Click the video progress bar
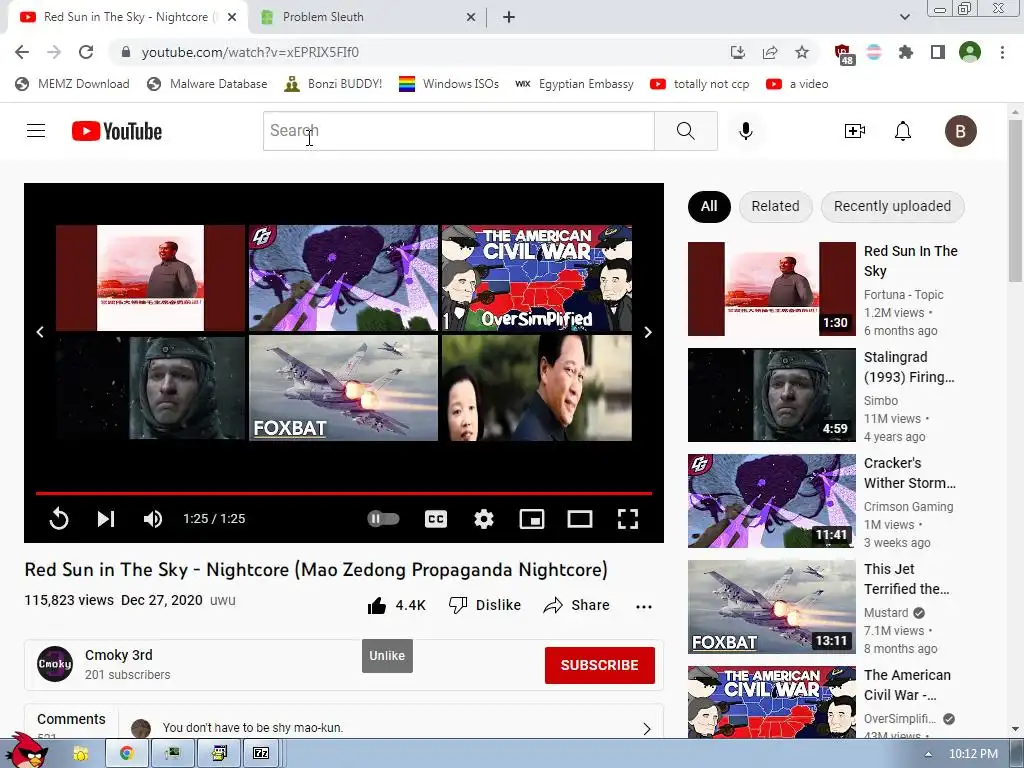The image size is (1024, 768). coord(344,493)
